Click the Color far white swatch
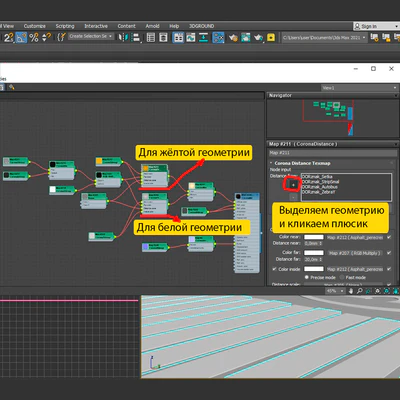Screen dimensions: 400x400 pos(314,253)
